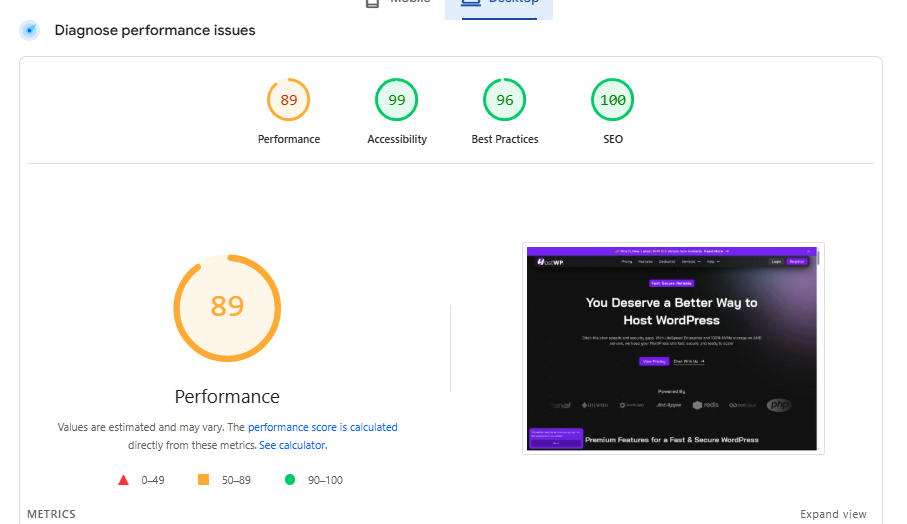Screen dimensions: 907x524
Task: Click the '50–89' legend text
Action: 236,480
